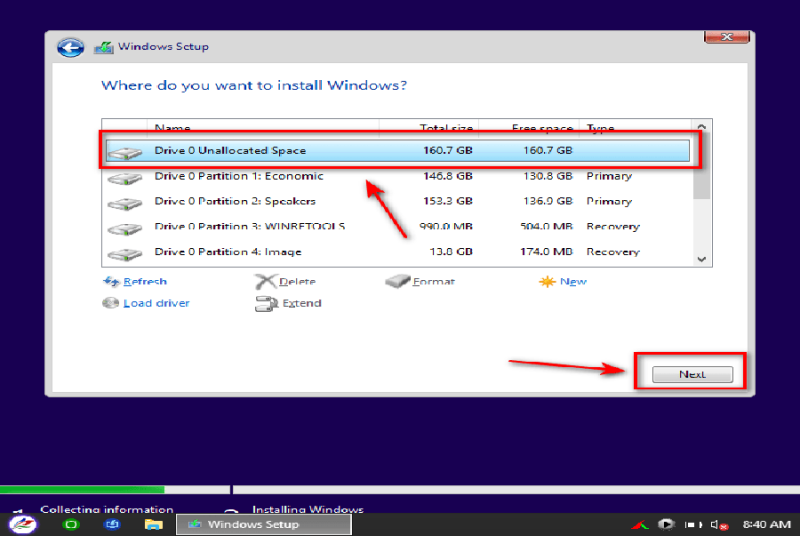Sort by Free space column header
Image resolution: width=800 pixels, height=536 pixels.
529,127
